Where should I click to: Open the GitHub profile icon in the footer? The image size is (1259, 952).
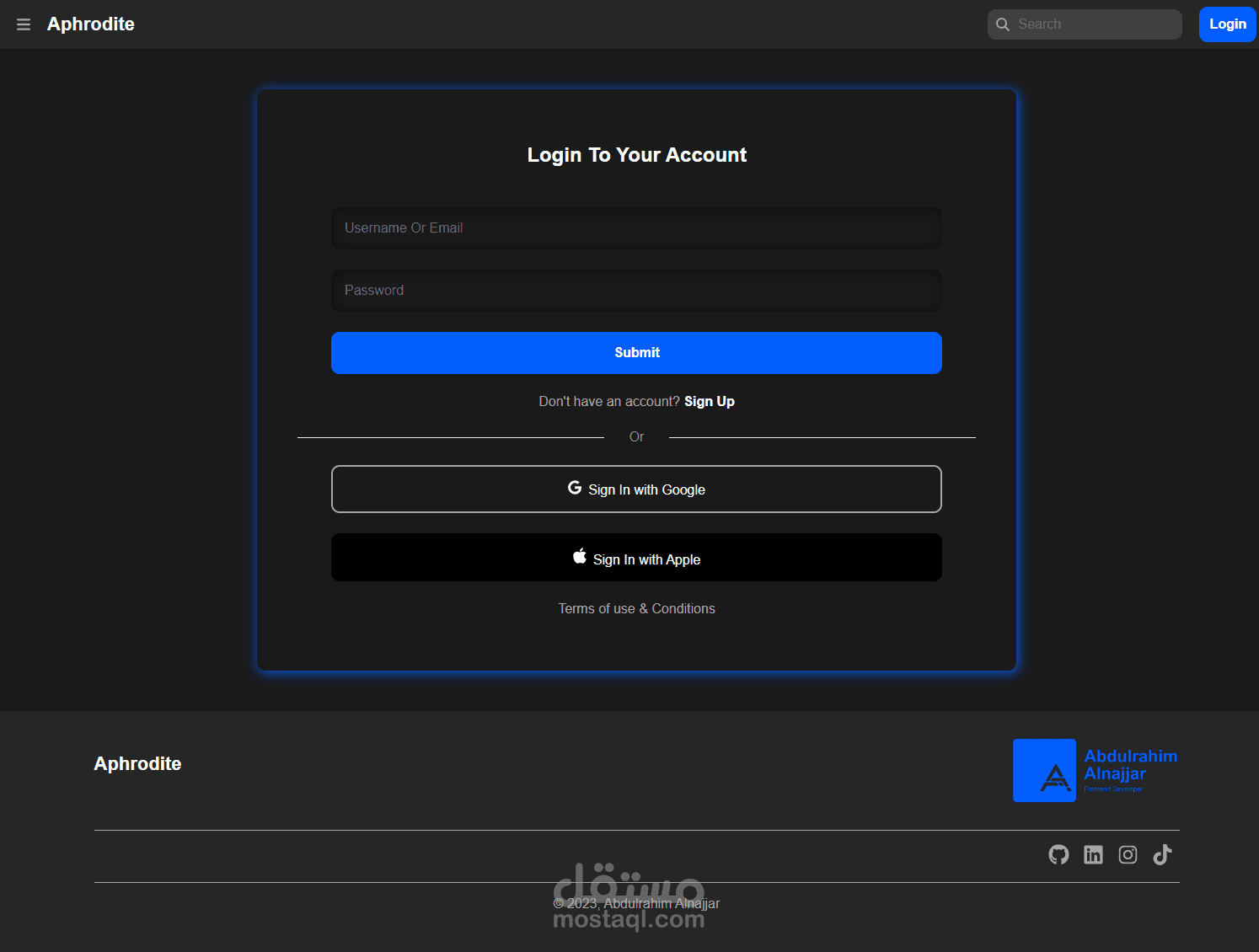coord(1058,854)
